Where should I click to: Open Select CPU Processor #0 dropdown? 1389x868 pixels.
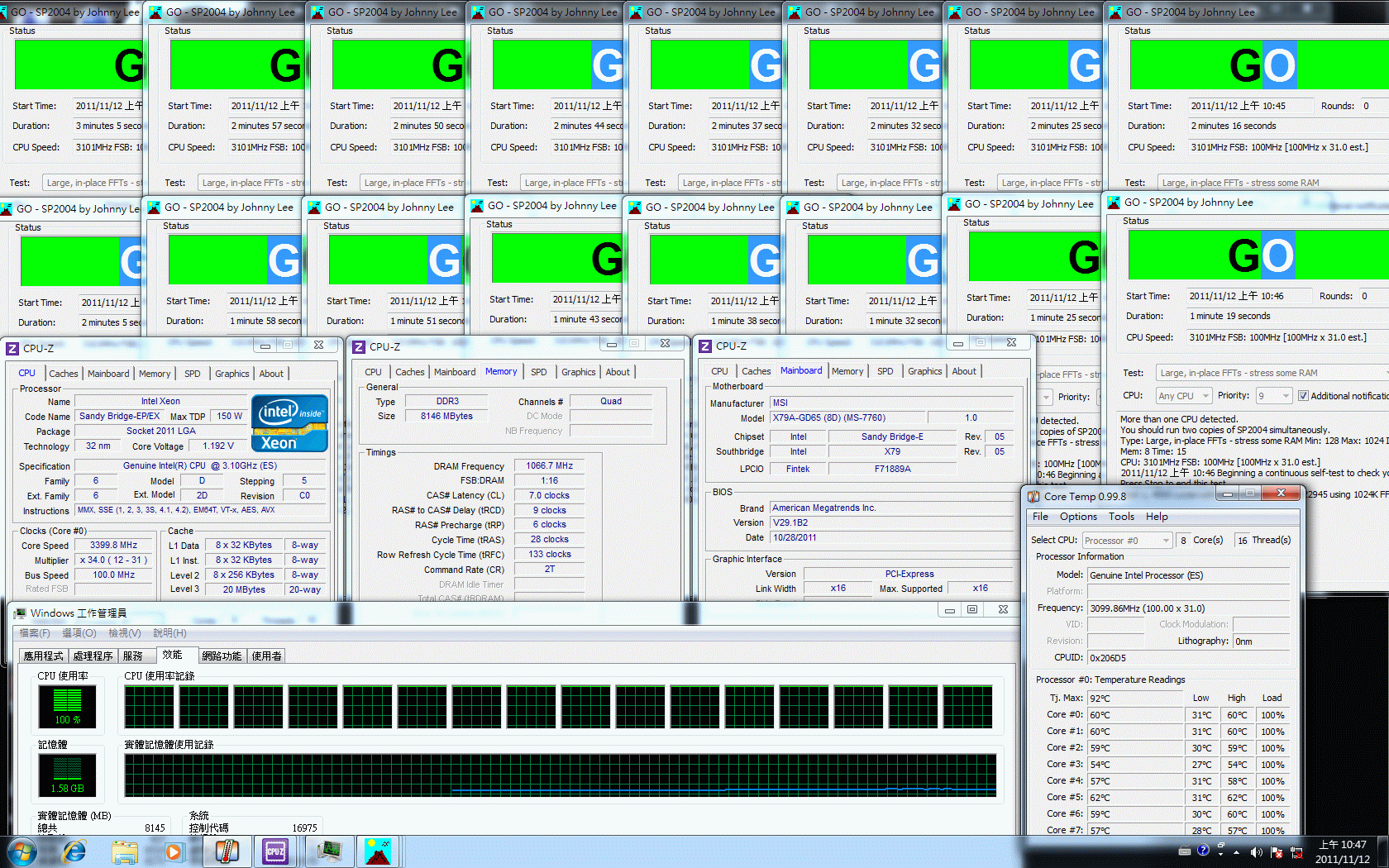tap(1128, 541)
